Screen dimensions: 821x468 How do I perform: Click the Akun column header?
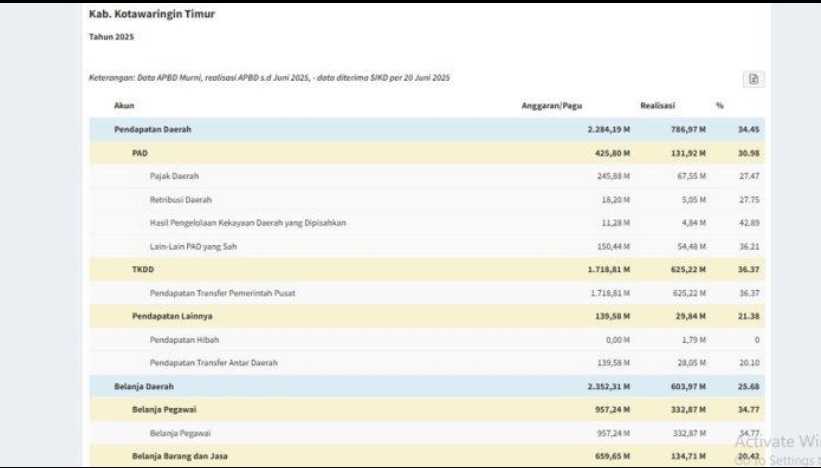coord(124,106)
